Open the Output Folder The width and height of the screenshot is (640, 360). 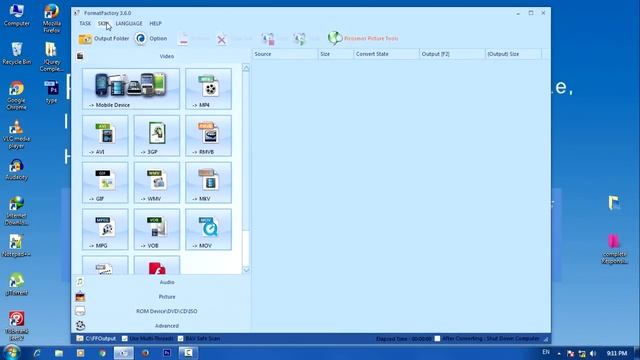pyautogui.click(x=104, y=39)
